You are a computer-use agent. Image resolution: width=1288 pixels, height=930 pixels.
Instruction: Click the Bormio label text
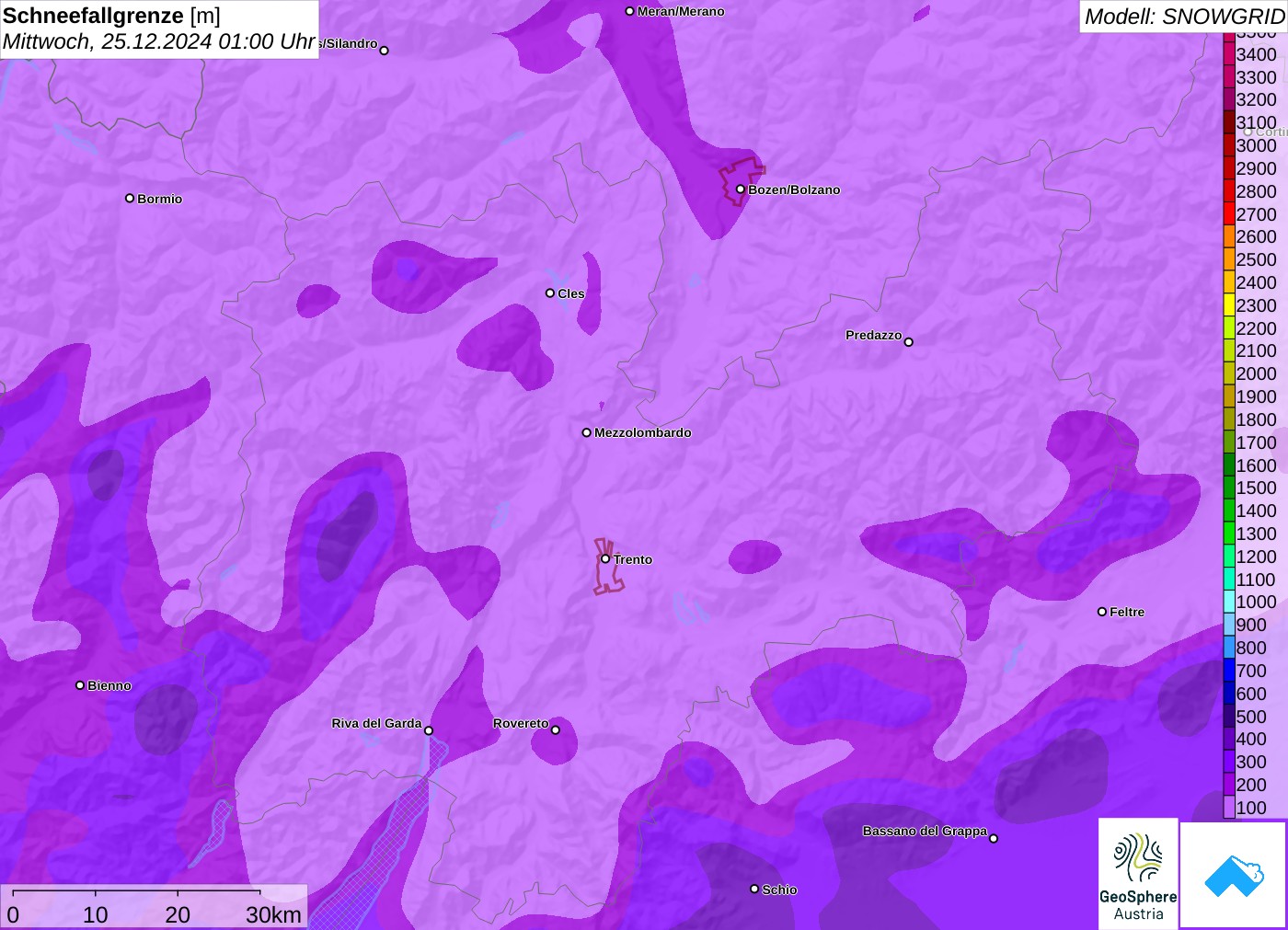(x=160, y=199)
